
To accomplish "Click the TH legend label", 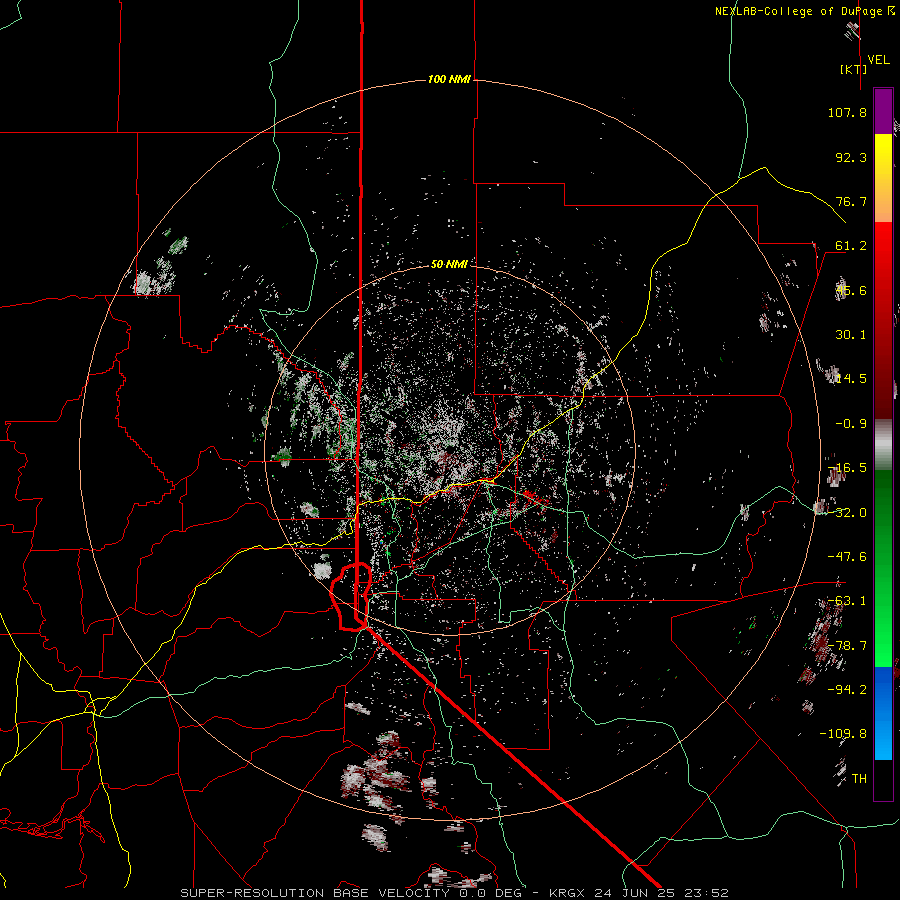I will click(859, 778).
